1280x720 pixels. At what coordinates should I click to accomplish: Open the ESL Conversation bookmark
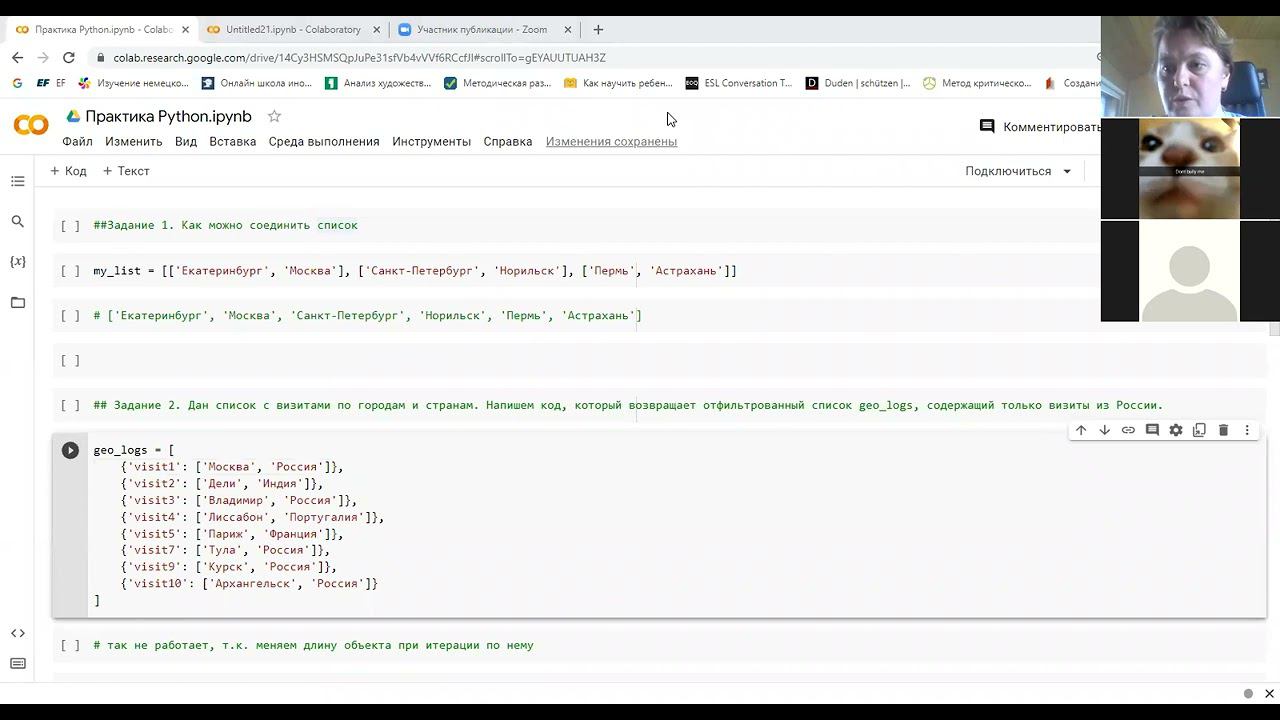point(738,83)
